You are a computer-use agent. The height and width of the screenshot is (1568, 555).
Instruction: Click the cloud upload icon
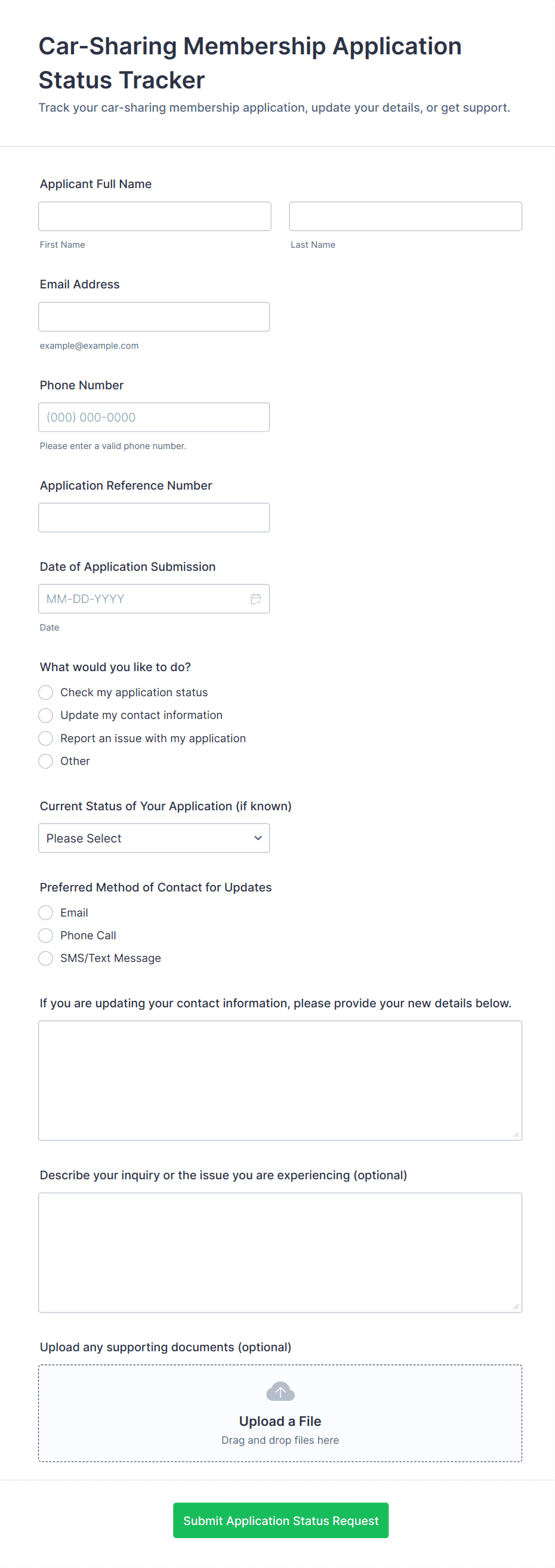pos(280,1391)
